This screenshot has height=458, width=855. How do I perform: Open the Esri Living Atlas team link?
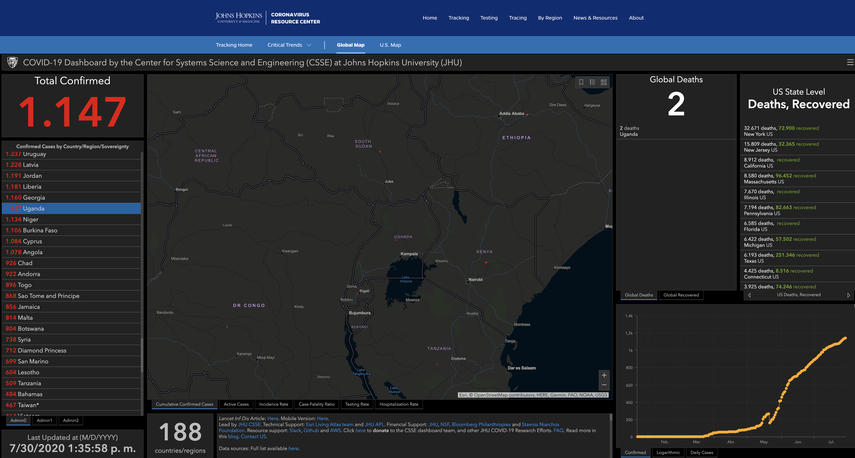(329, 424)
